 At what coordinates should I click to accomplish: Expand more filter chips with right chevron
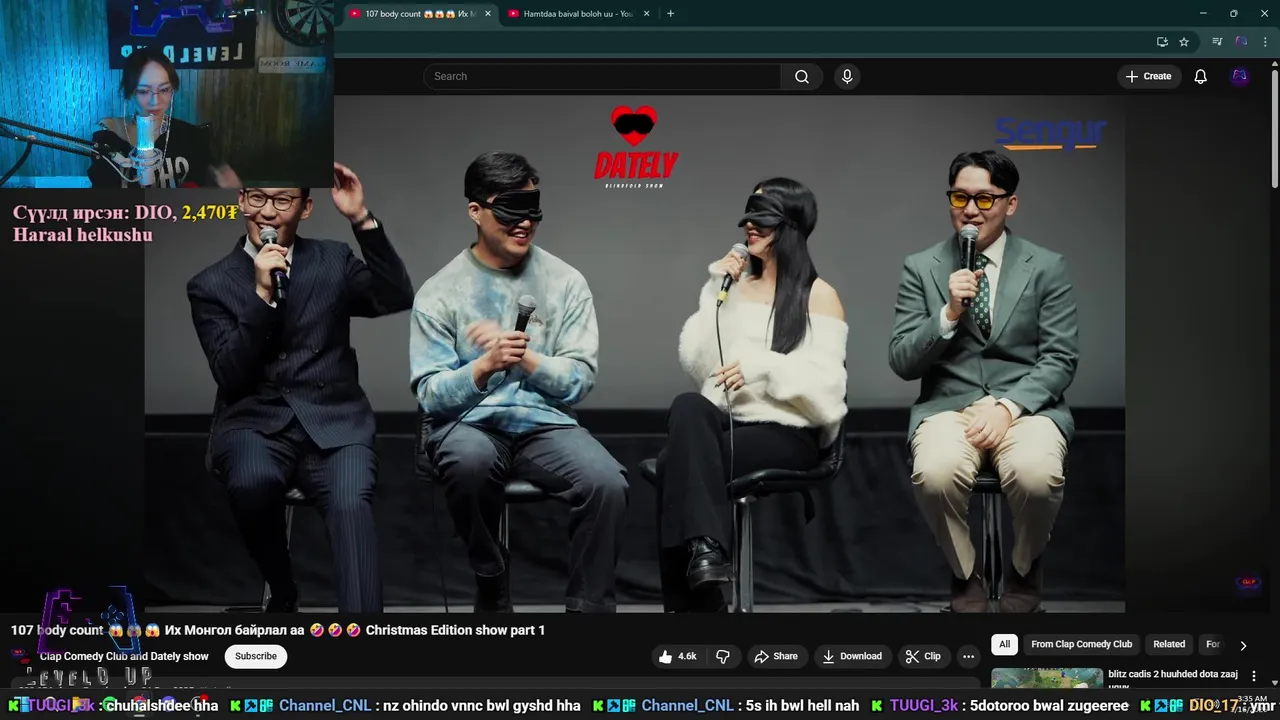click(1243, 646)
